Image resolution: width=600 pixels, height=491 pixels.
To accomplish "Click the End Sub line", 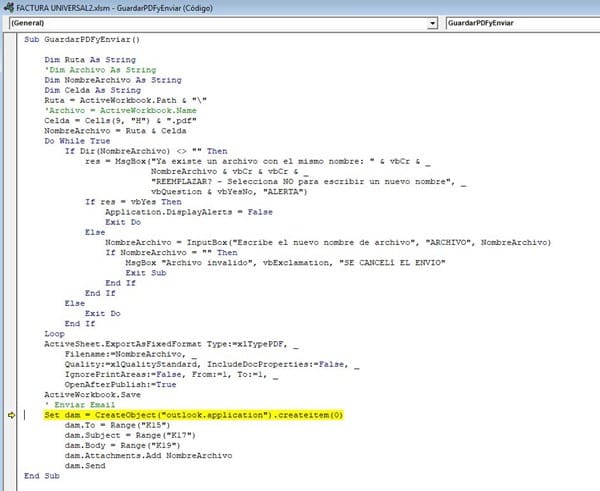I will (x=42, y=475).
